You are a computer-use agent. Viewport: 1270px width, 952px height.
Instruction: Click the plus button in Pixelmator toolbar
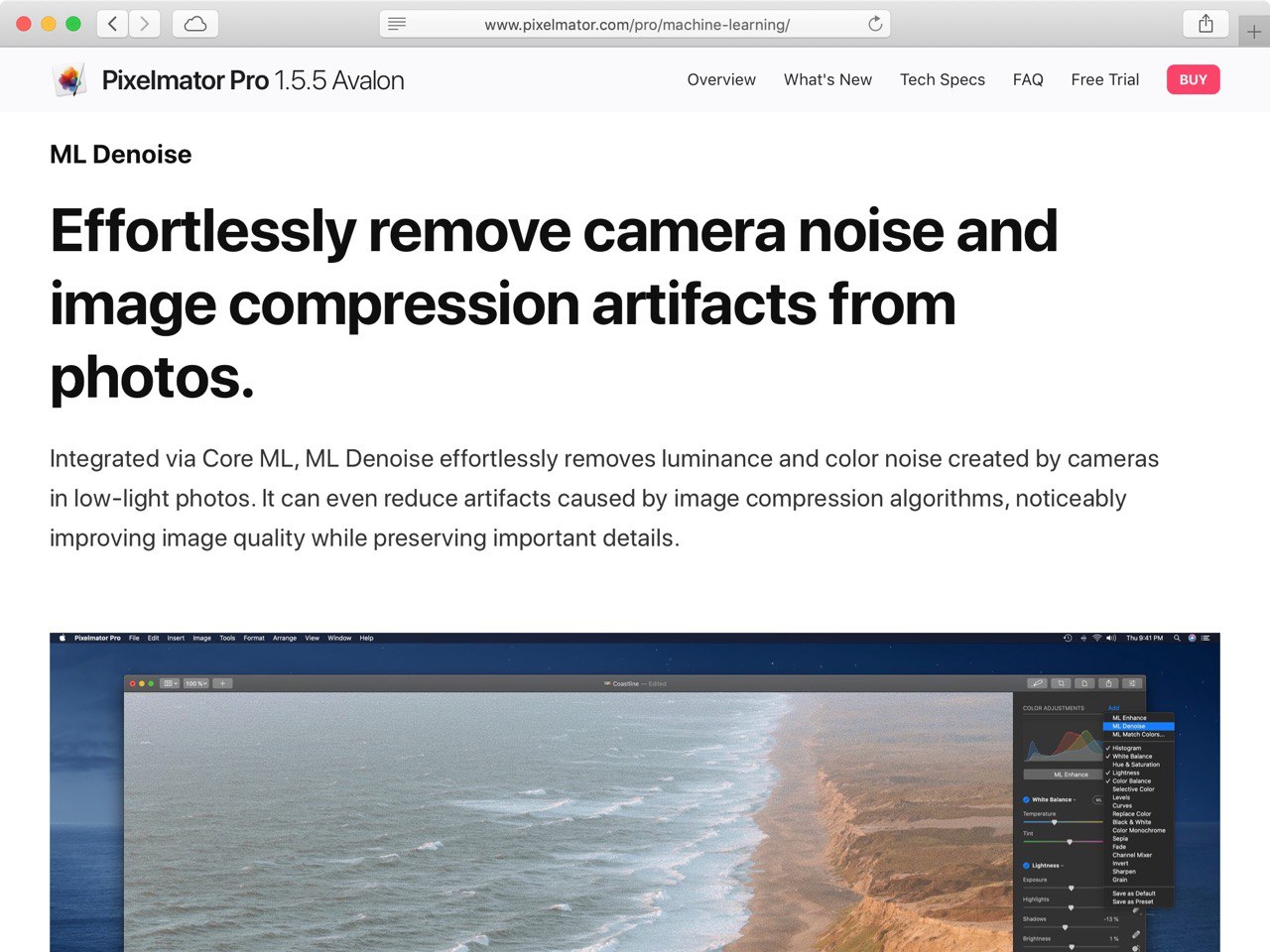tap(222, 683)
